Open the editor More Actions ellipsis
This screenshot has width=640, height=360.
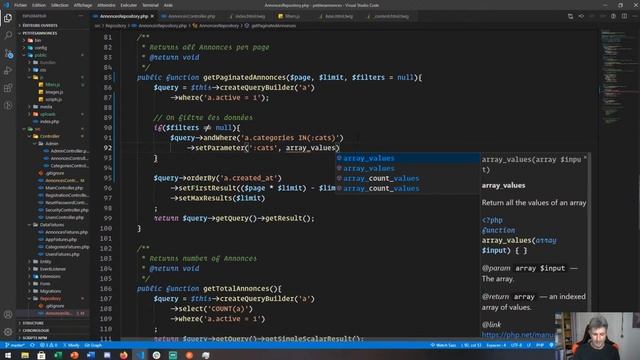coord(634,16)
